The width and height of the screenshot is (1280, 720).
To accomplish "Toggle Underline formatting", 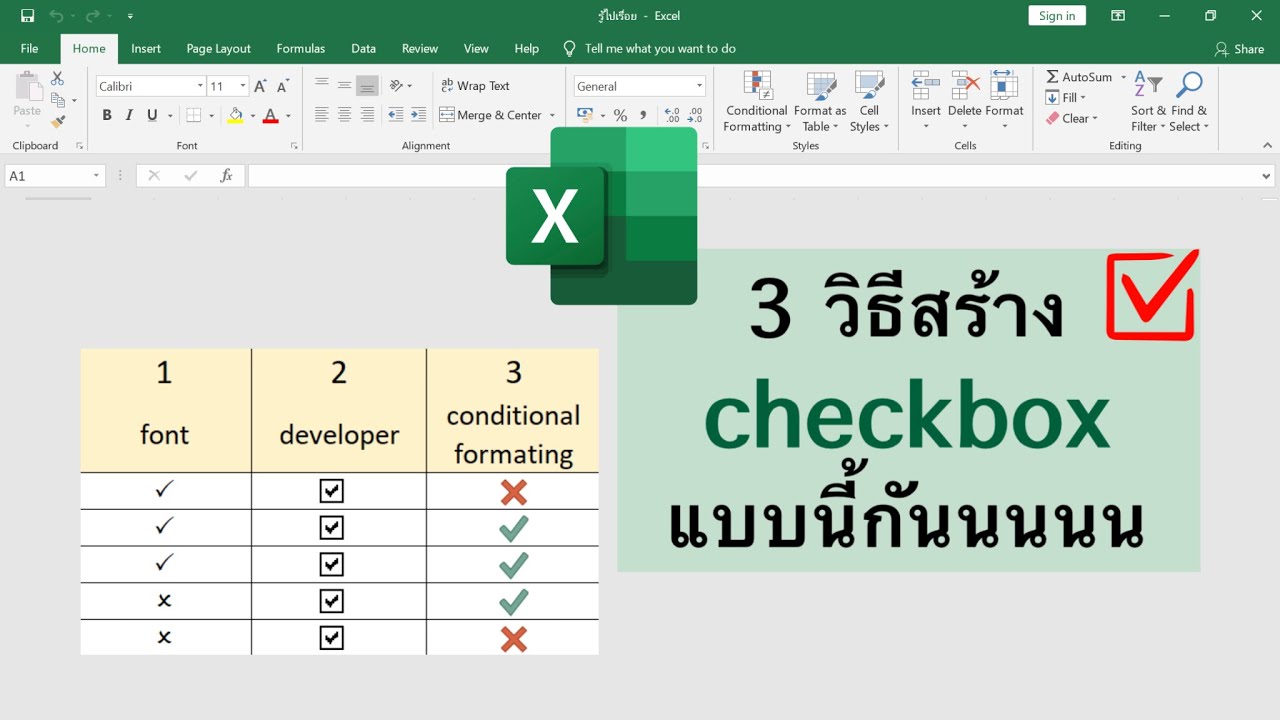I will tap(152, 115).
